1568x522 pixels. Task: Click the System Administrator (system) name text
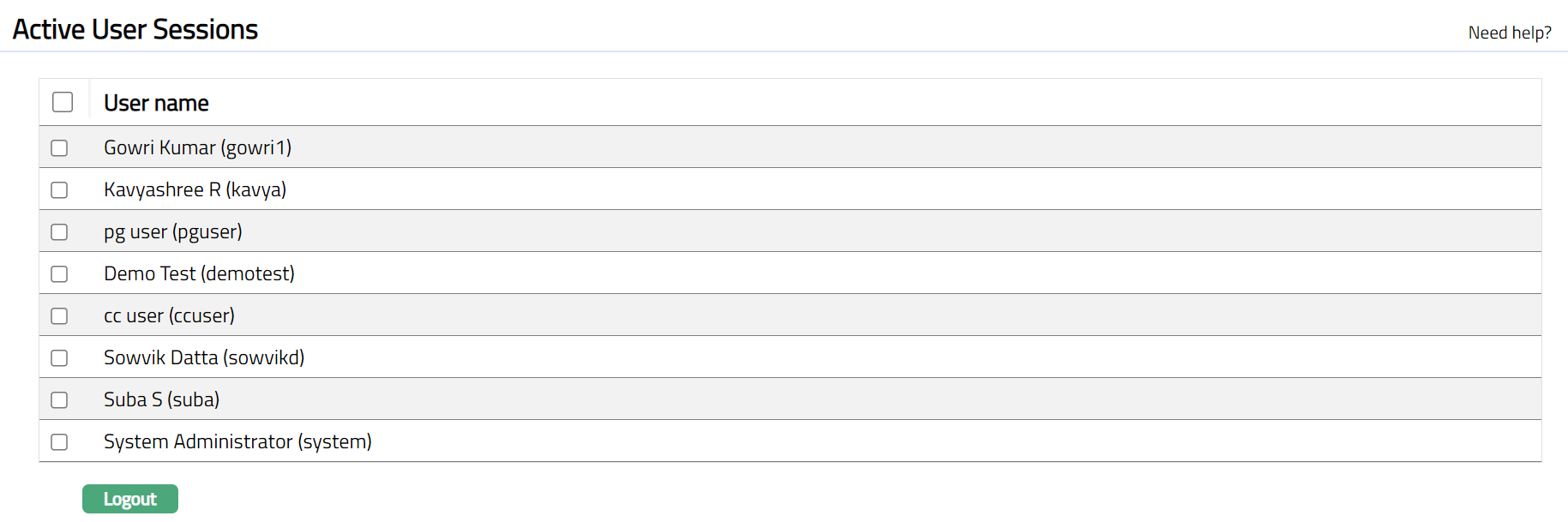[x=237, y=441]
